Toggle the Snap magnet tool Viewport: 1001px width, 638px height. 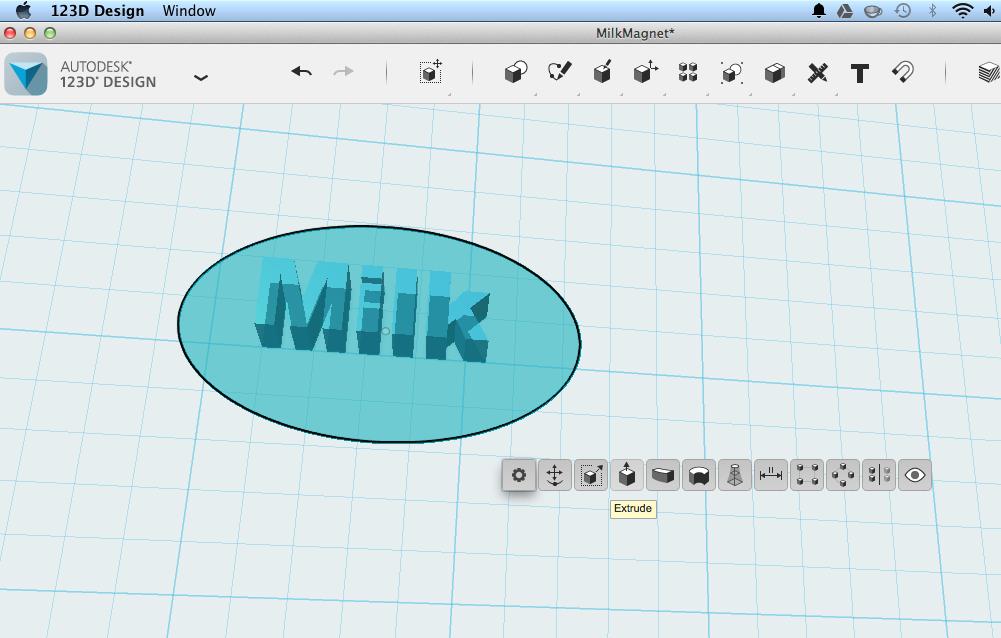pyautogui.click(x=903, y=72)
